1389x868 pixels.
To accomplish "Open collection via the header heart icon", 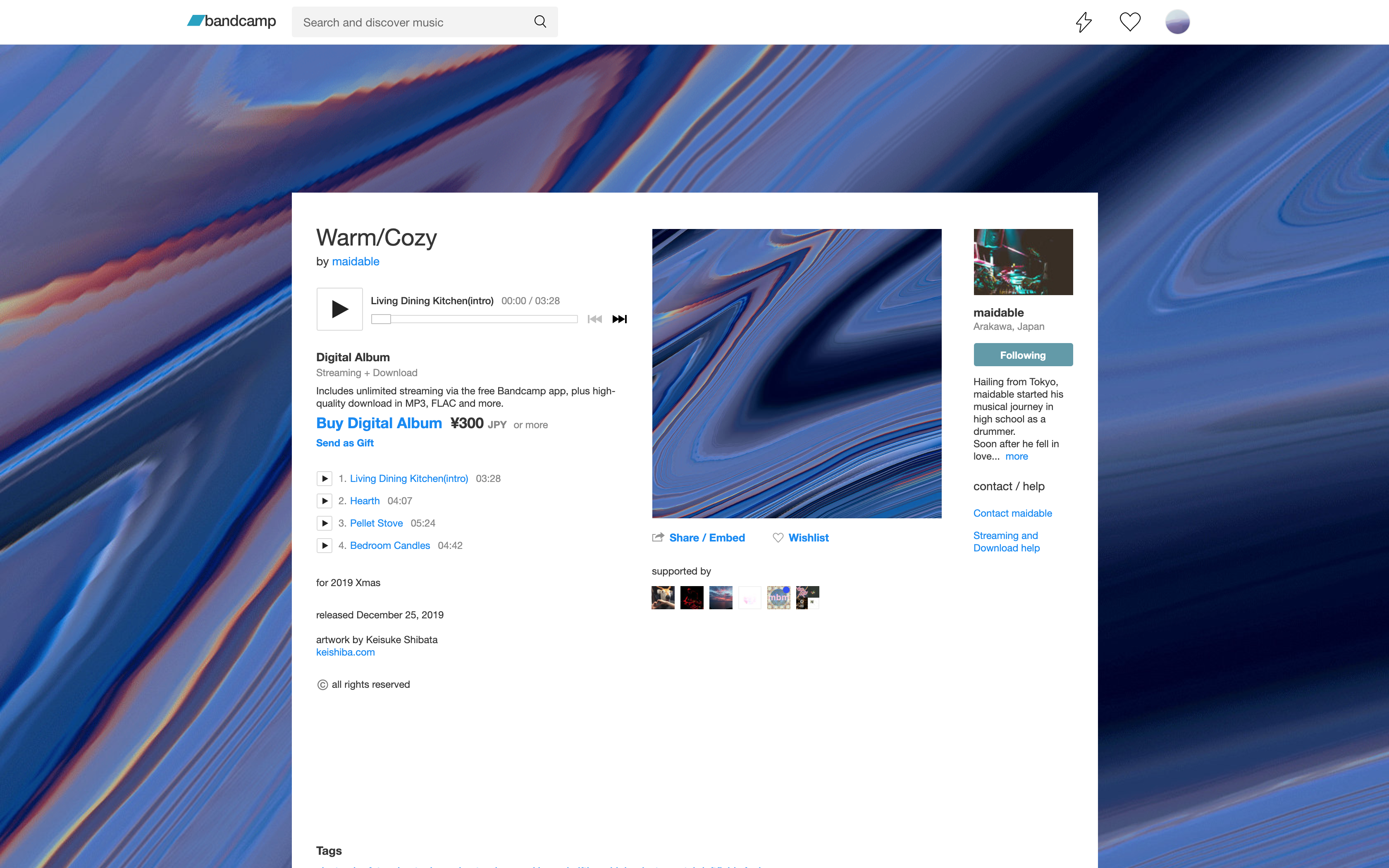I will (x=1129, y=22).
